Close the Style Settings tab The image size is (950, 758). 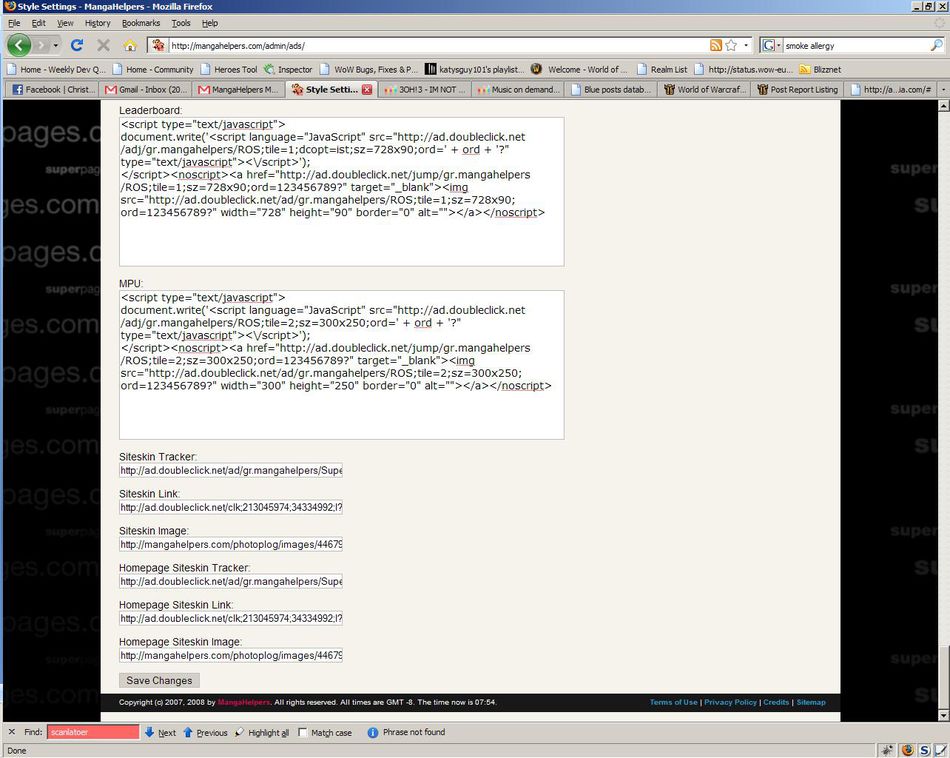click(367, 90)
